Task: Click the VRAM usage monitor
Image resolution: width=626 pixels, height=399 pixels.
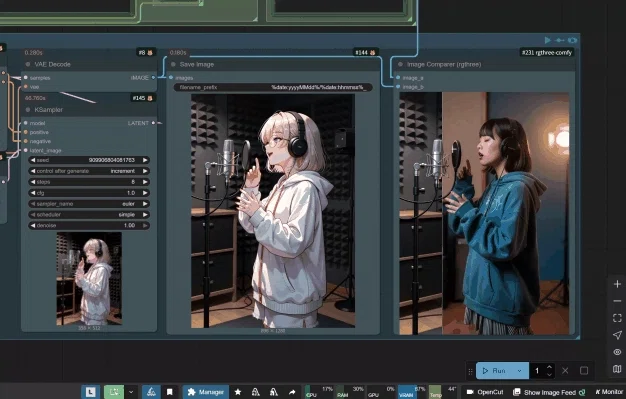Action: (x=412, y=392)
